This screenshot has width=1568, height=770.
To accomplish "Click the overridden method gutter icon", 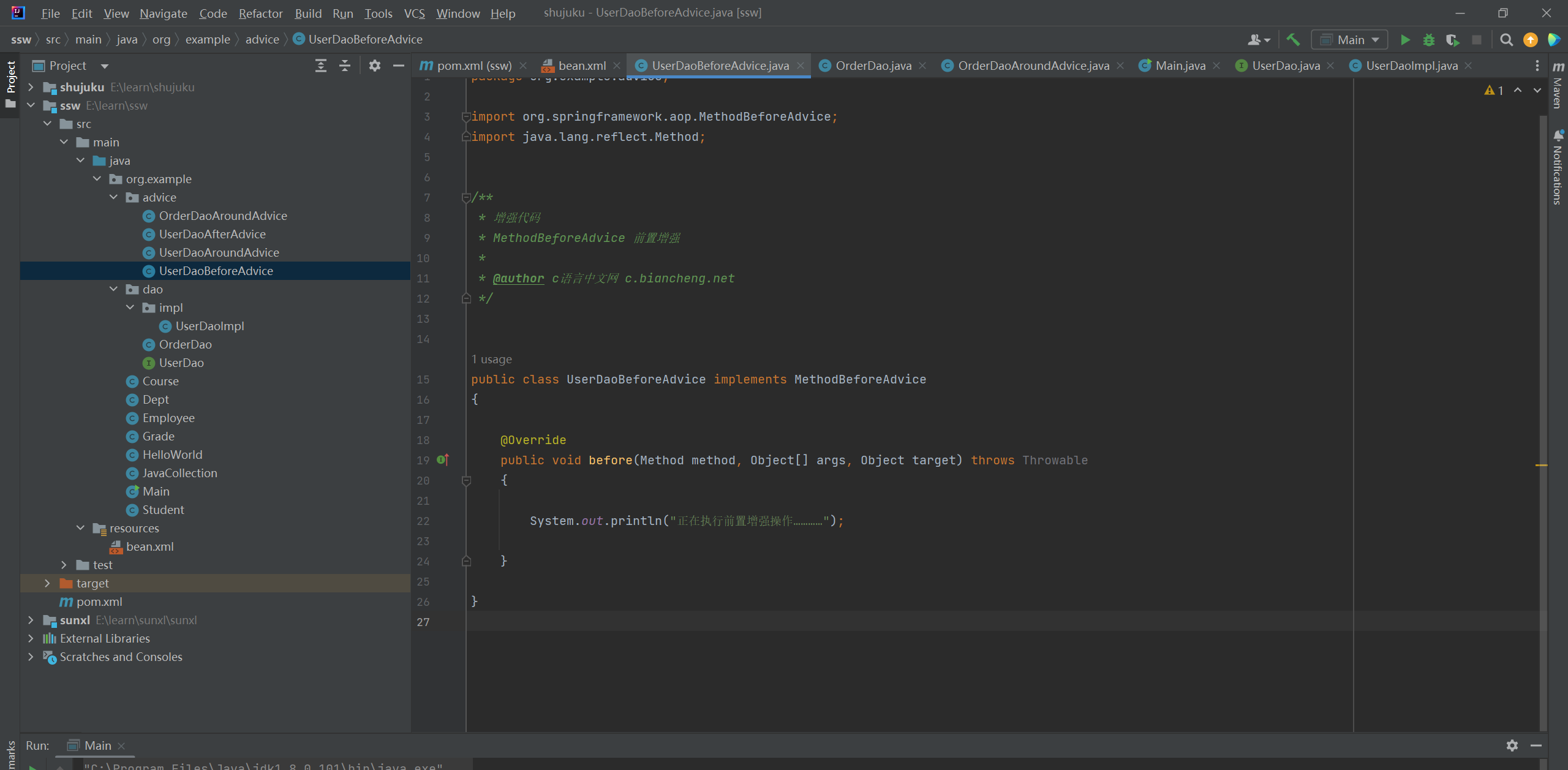I will point(443,460).
